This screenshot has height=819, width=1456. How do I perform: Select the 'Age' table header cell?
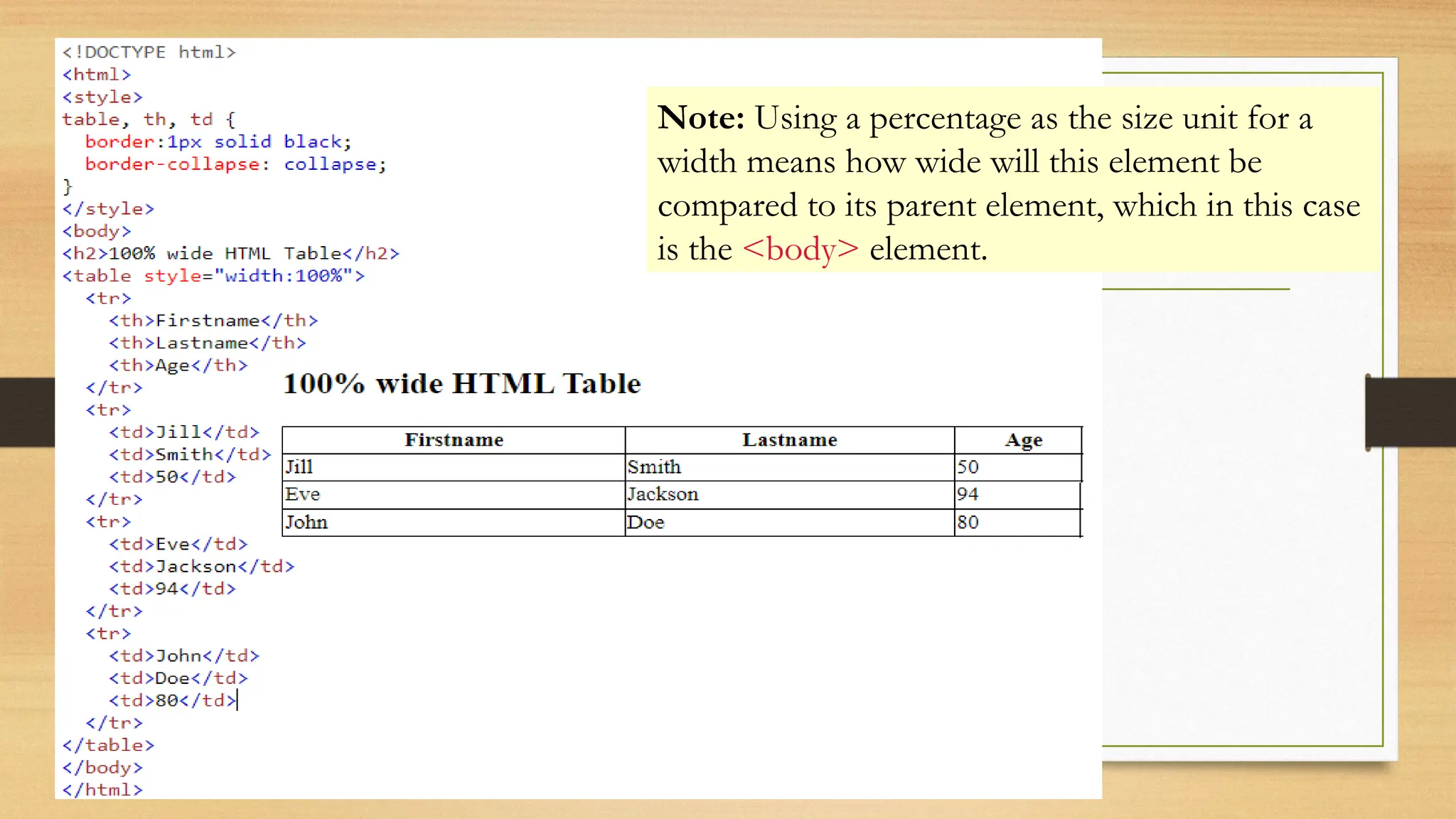pos(1018,440)
